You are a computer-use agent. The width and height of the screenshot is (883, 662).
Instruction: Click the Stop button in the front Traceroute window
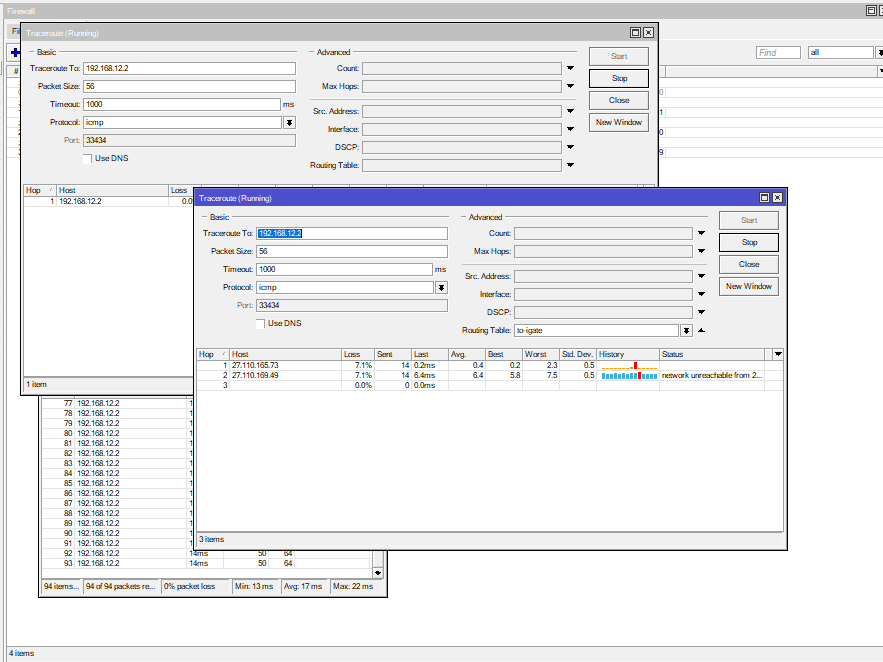[x=748, y=241]
